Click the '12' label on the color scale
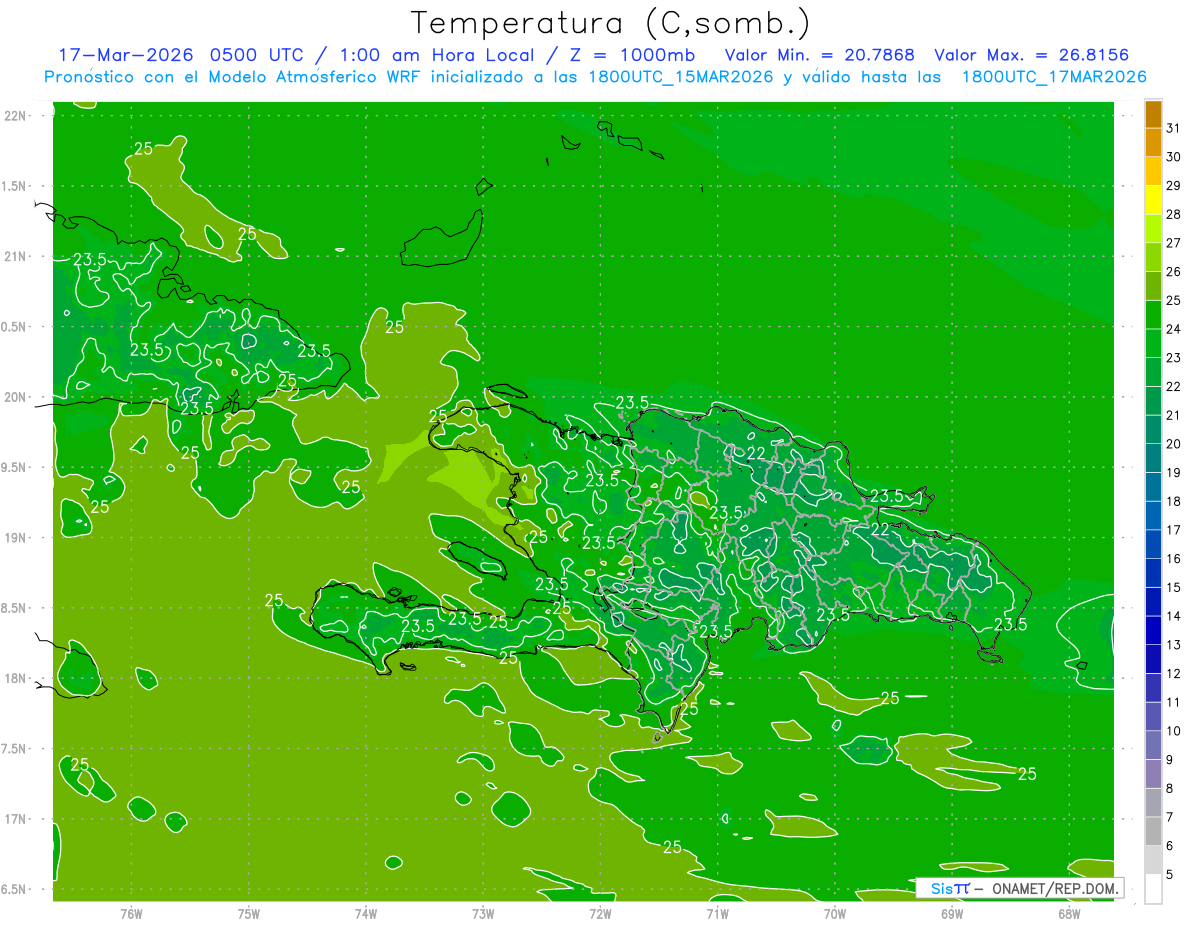Screen dimensions: 1200x927 (1174, 674)
